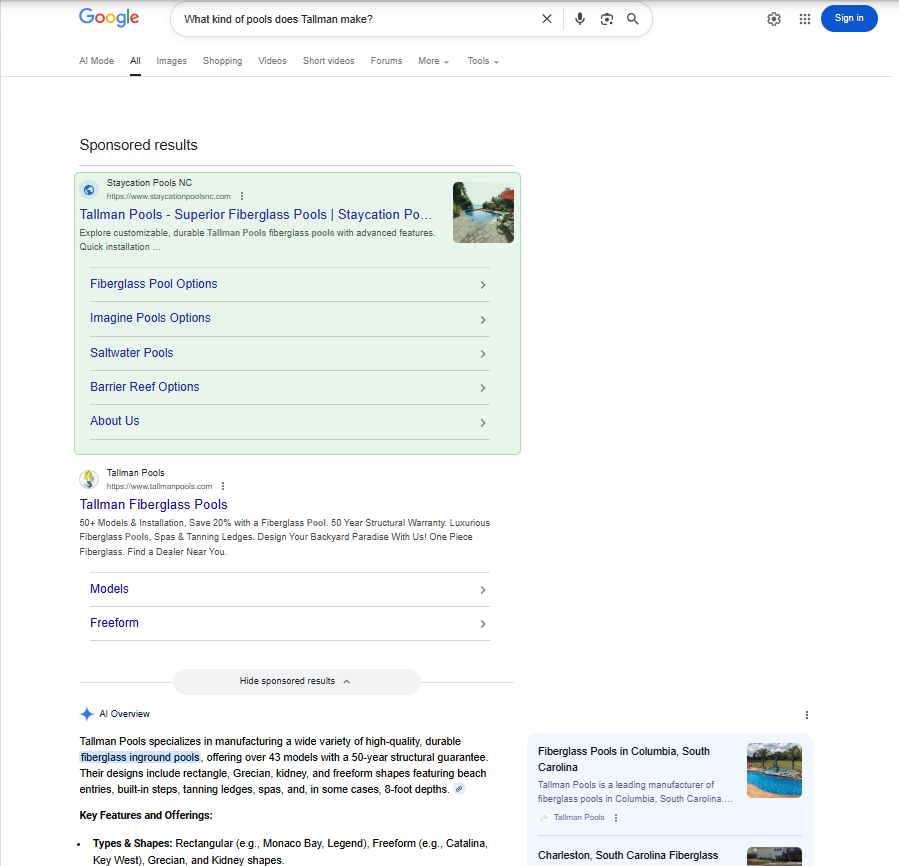This screenshot has height=866, width=899.
Task: Click the source link icon after '8-foot depths'
Action: 459,789
